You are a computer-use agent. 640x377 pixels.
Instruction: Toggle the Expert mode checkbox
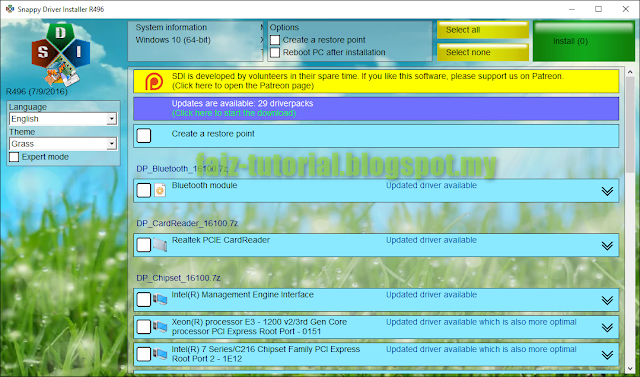(x=14, y=157)
